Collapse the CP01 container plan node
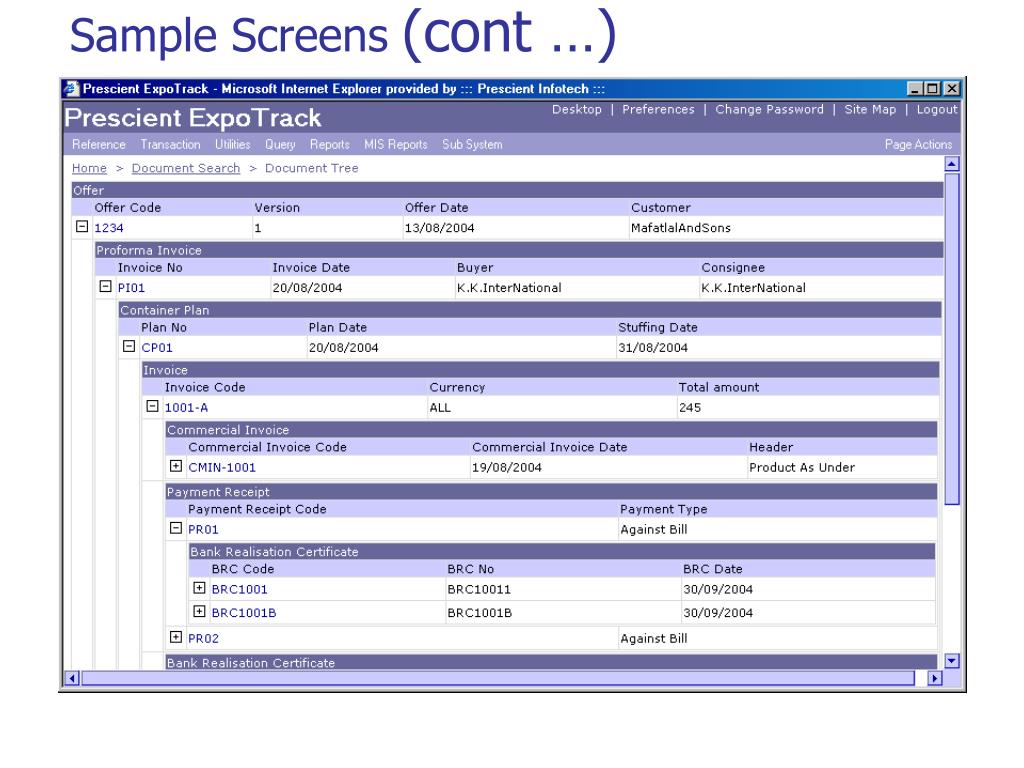The height and width of the screenshot is (768, 1024). [129, 347]
